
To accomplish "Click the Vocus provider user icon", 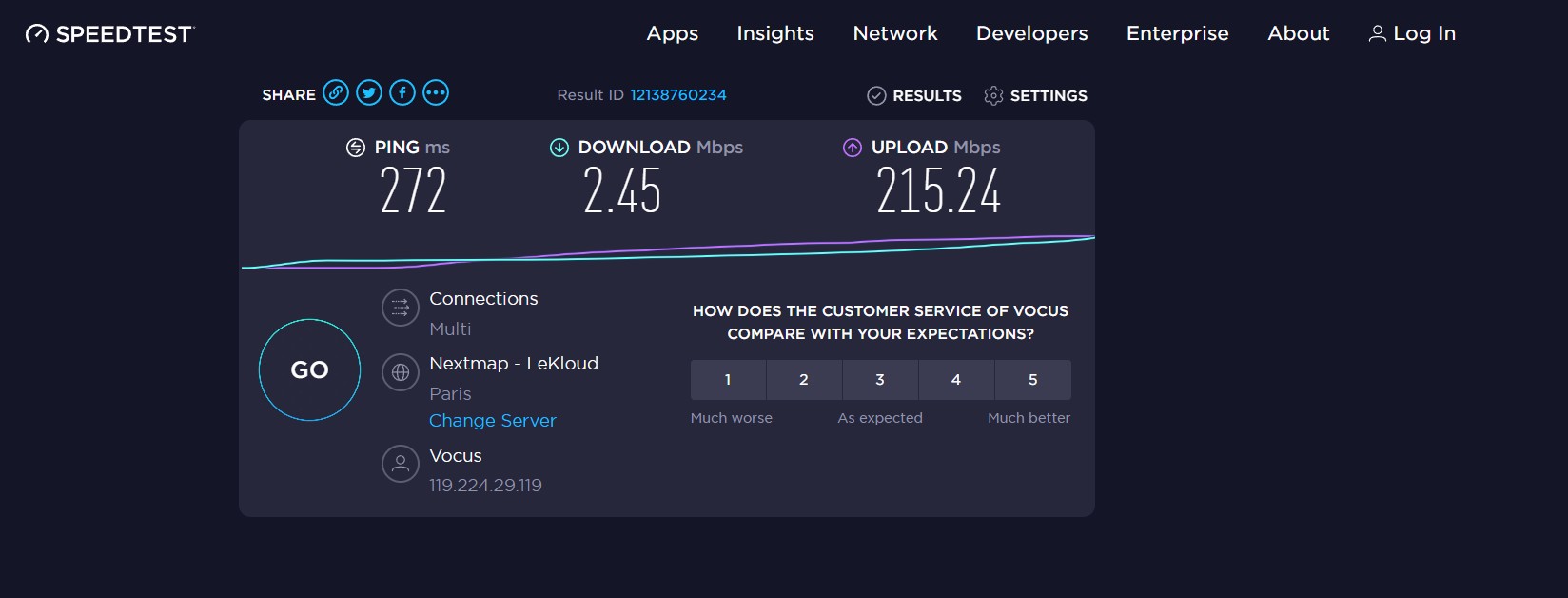I will 401,464.
